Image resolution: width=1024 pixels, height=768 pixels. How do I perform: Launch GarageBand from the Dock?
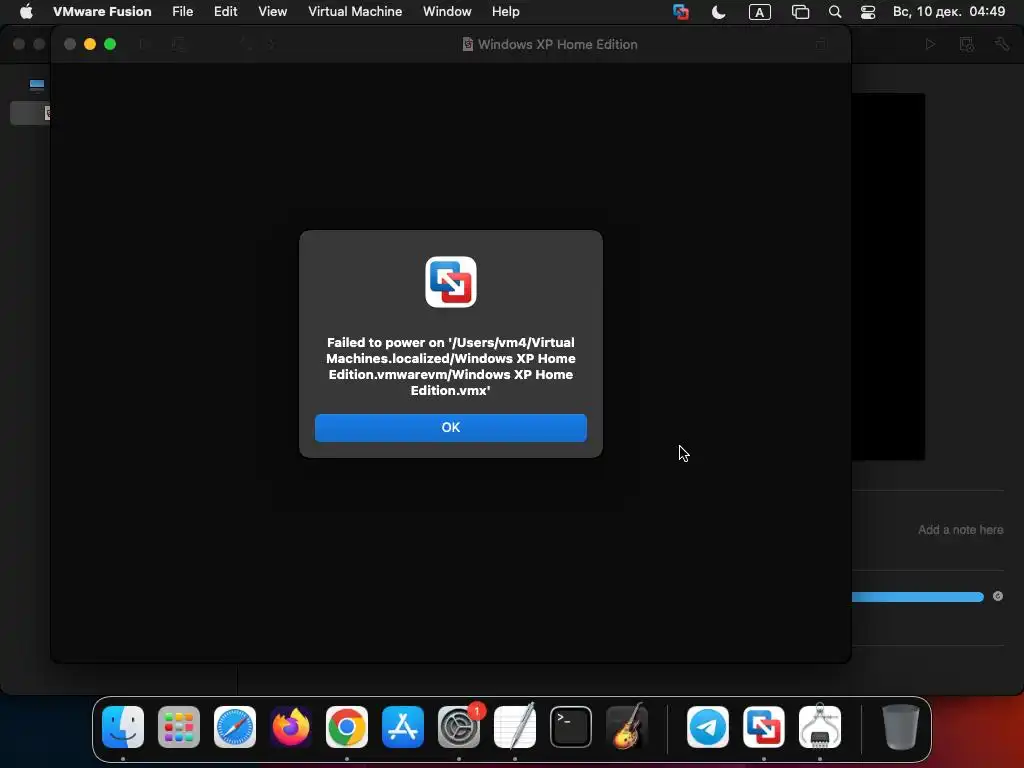[x=627, y=727]
